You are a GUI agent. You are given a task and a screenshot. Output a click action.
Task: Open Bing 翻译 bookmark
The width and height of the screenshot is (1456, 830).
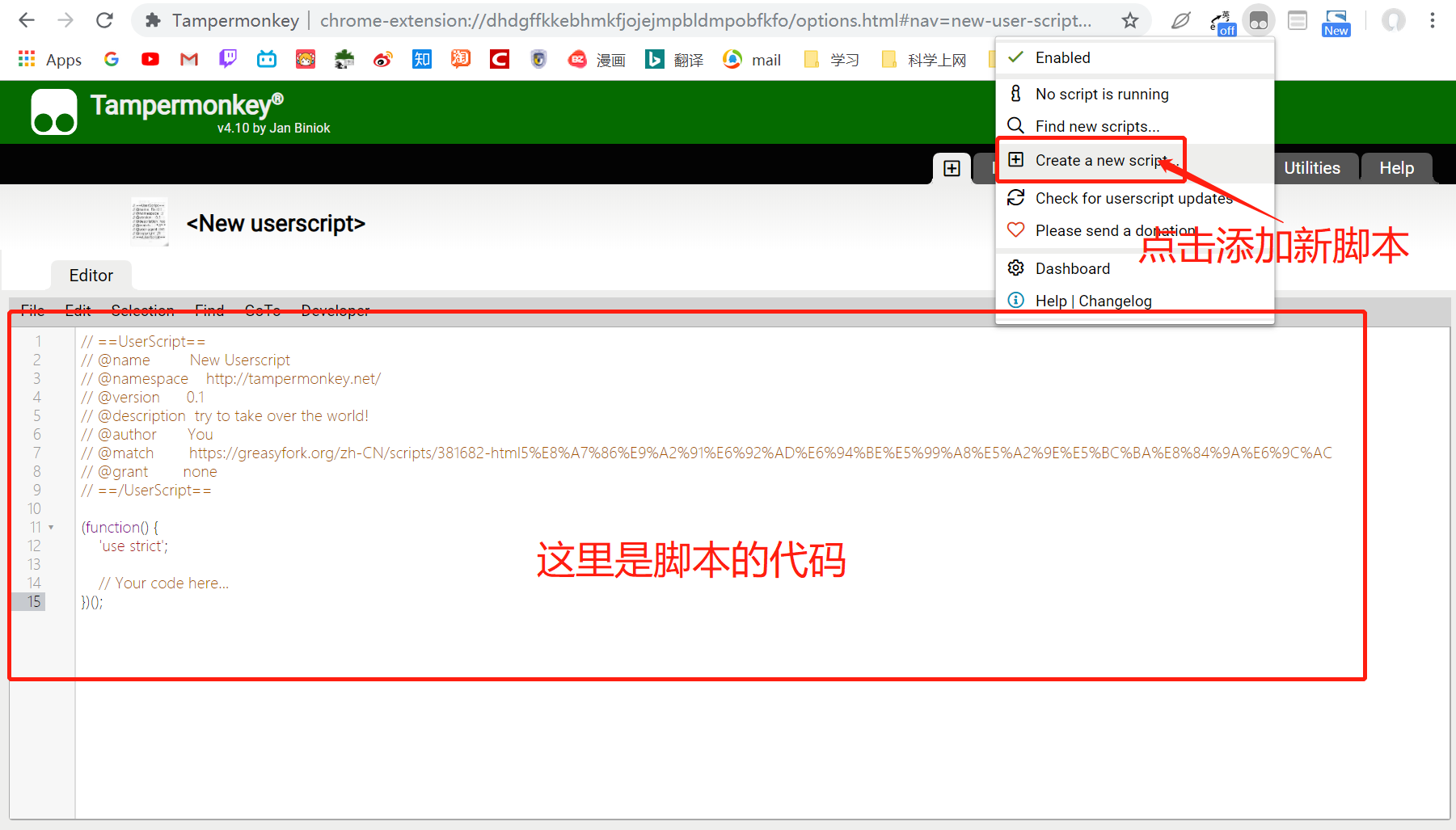click(x=674, y=59)
